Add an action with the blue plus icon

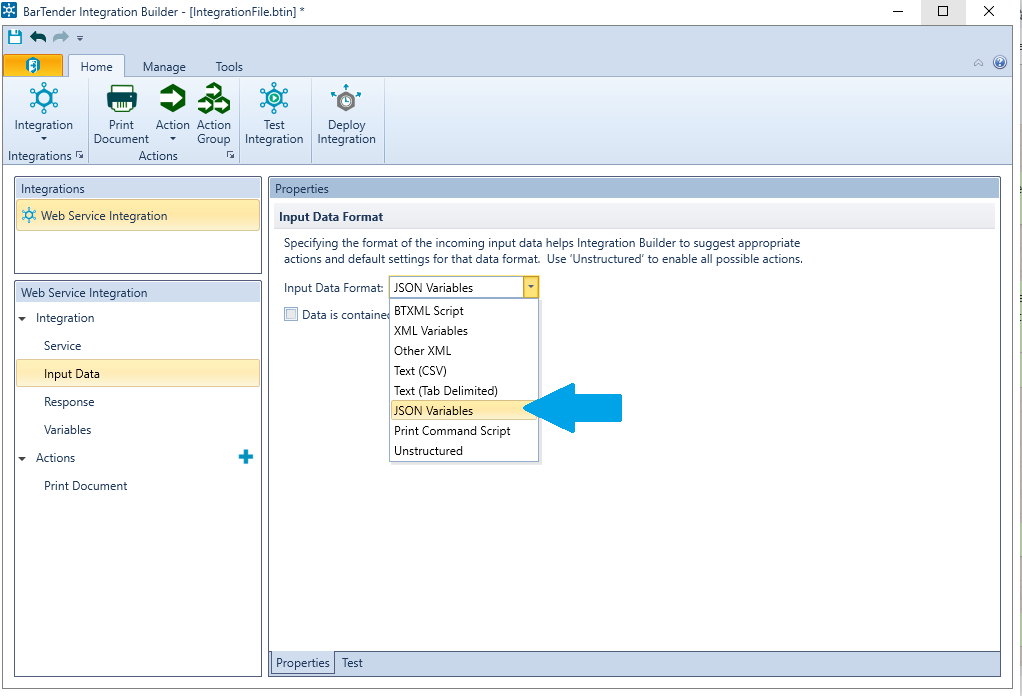[246, 457]
